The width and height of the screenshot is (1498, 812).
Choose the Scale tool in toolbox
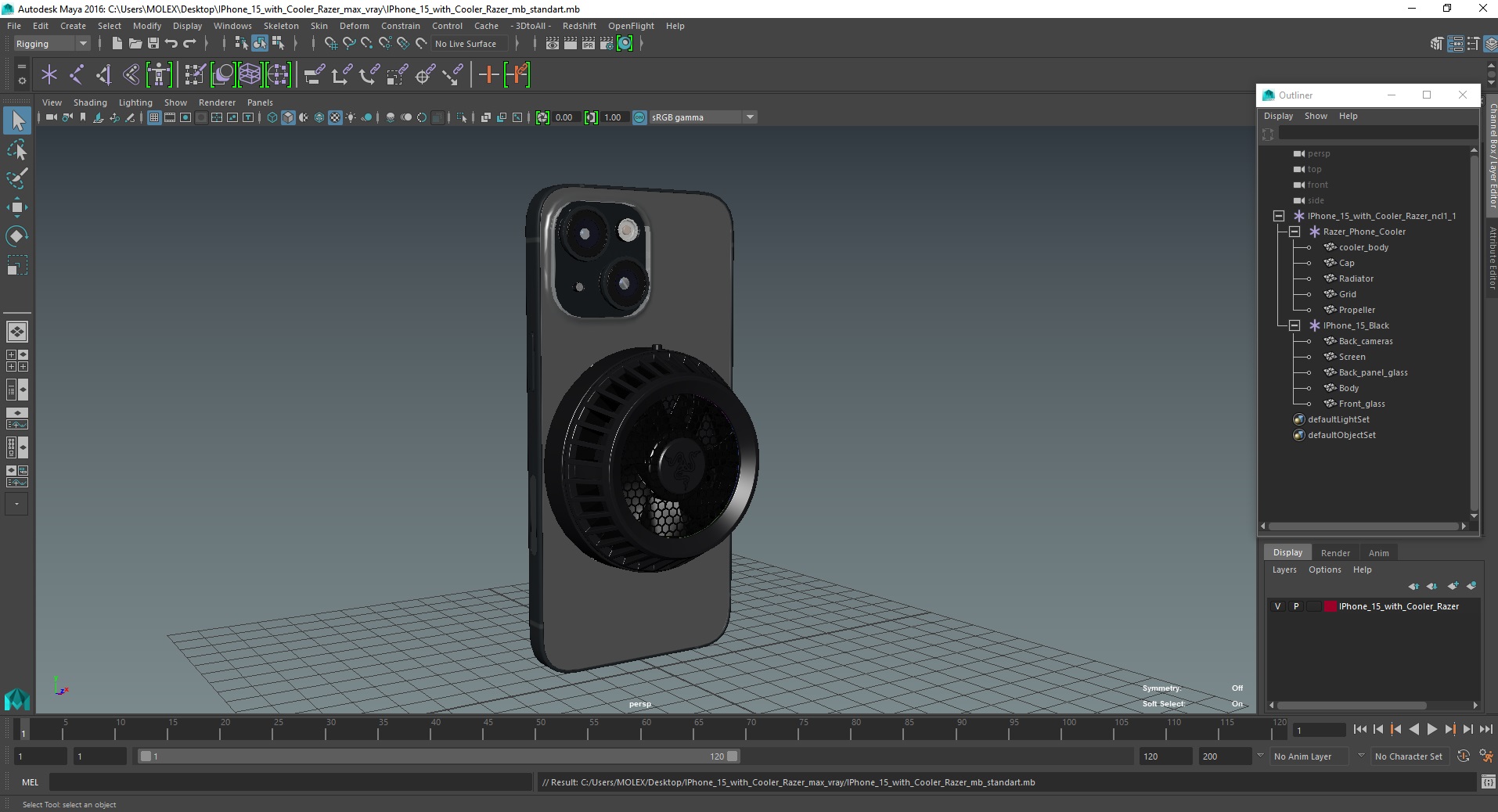[17, 265]
